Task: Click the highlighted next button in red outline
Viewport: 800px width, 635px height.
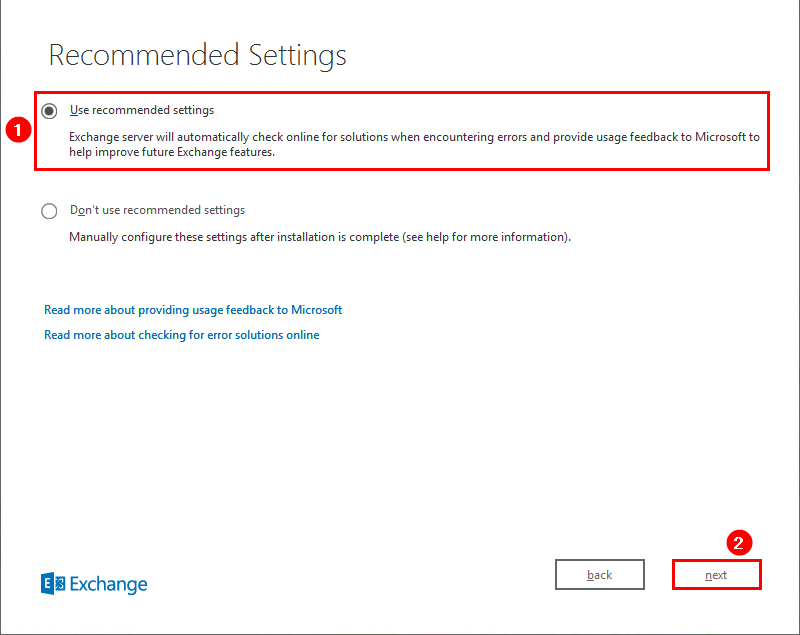Action: (x=716, y=574)
